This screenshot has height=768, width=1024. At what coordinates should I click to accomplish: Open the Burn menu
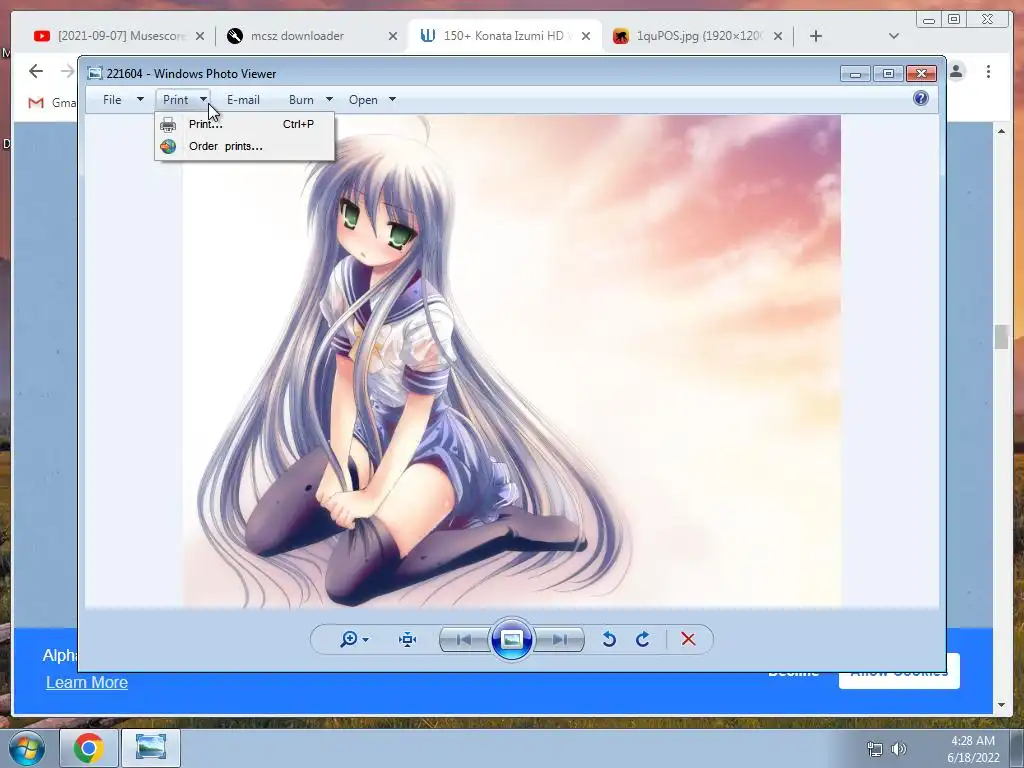coord(301,100)
